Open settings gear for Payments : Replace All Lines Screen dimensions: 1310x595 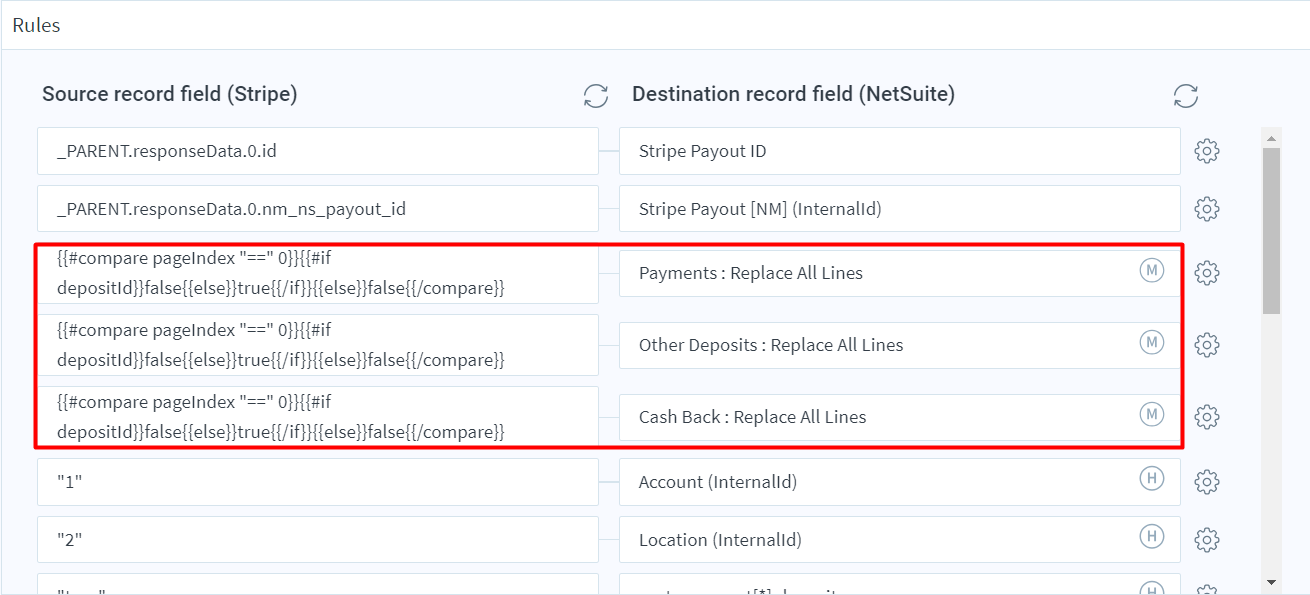[1207, 273]
